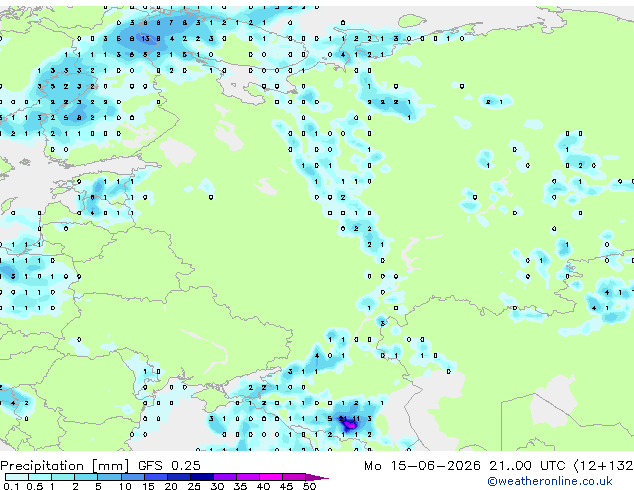The height and width of the screenshot is (490, 634).
Task: Click the '11' precipitation value on map
Action: 356,419
